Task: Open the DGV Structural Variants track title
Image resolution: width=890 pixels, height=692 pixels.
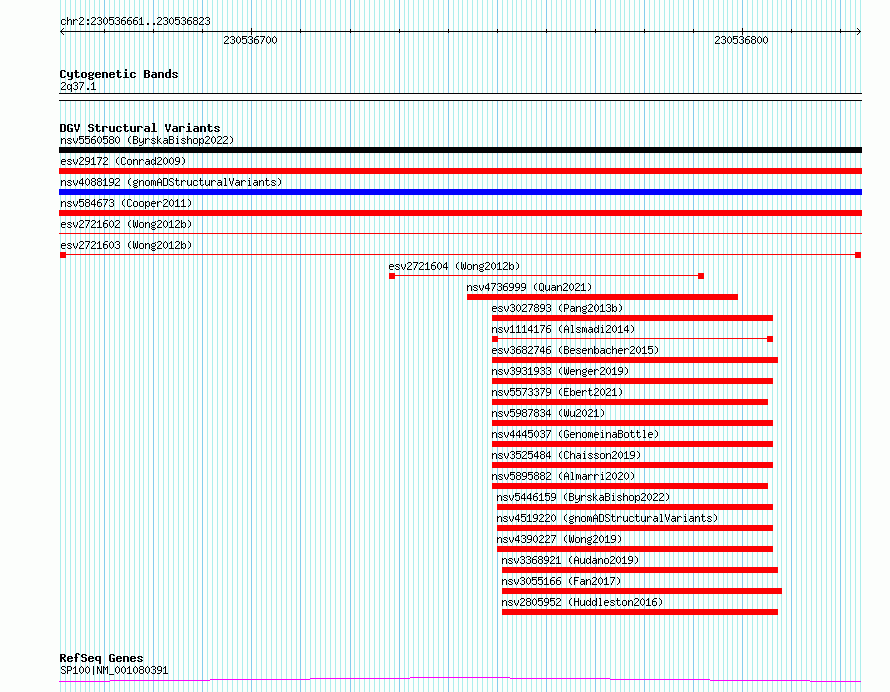Action: pyautogui.click(x=140, y=128)
